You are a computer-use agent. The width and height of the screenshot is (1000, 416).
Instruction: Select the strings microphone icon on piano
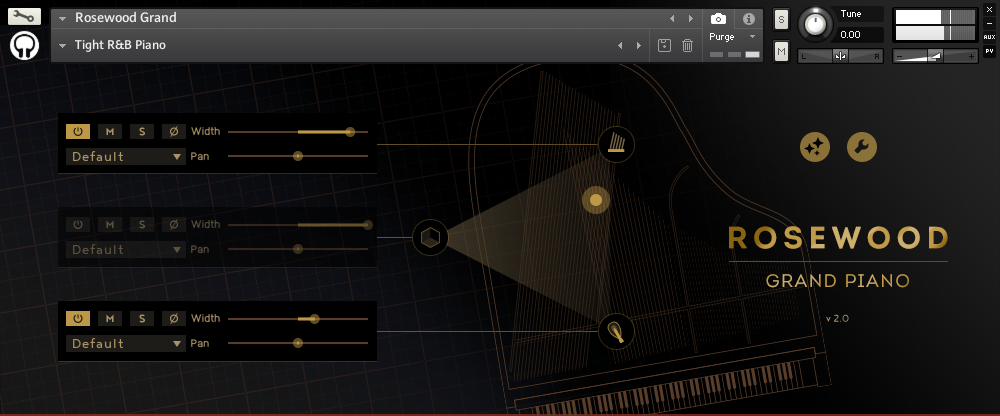coord(617,143)
